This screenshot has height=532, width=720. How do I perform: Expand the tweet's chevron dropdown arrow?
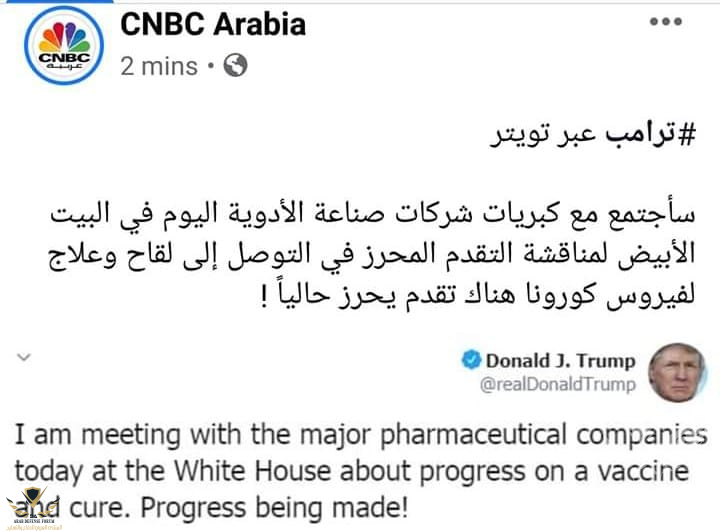(x=24, y=357)
